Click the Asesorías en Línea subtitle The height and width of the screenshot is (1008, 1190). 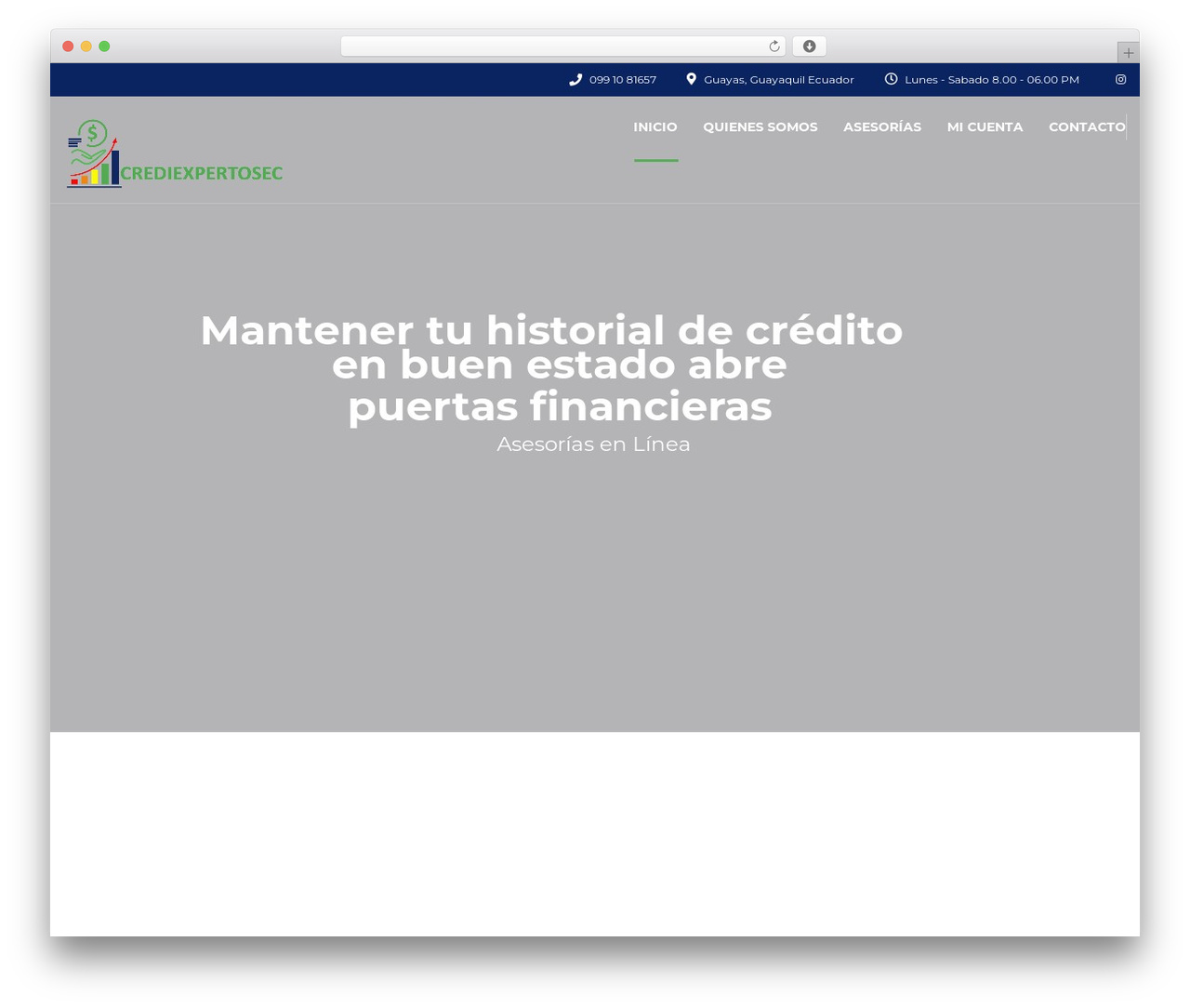[593, 444]
